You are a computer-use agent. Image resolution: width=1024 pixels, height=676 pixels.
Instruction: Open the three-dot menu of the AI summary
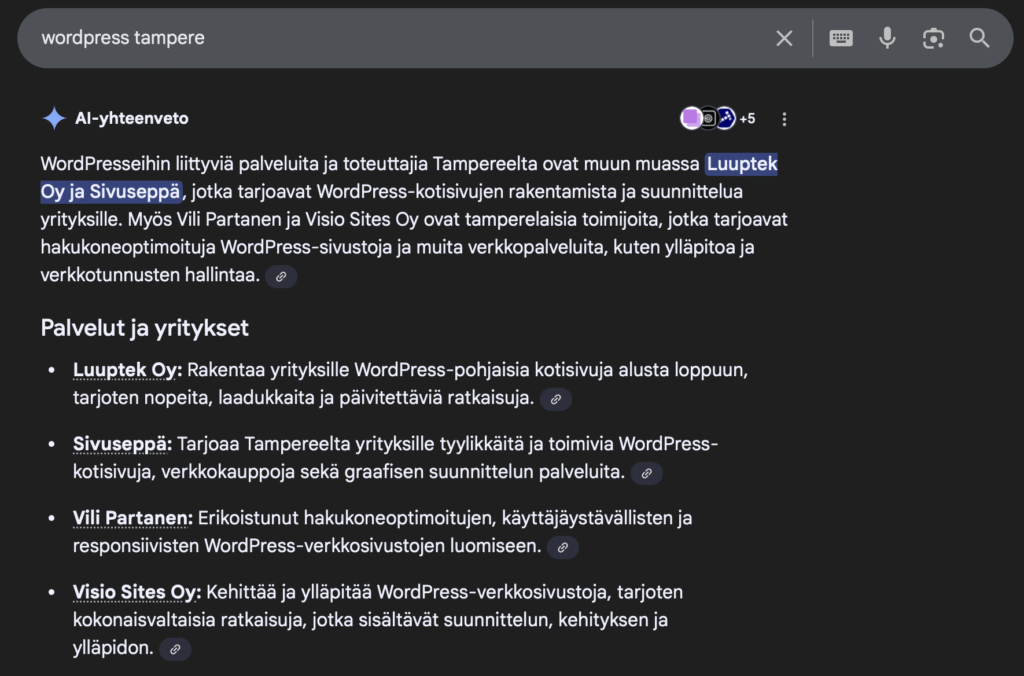(x=784, y=119)
